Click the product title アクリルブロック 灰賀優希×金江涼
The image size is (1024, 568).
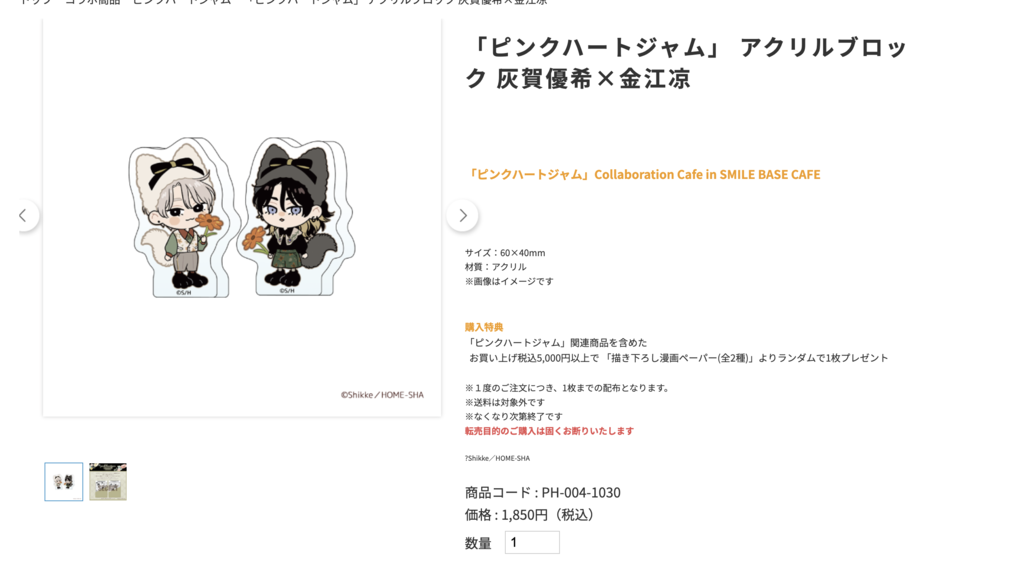686,63
